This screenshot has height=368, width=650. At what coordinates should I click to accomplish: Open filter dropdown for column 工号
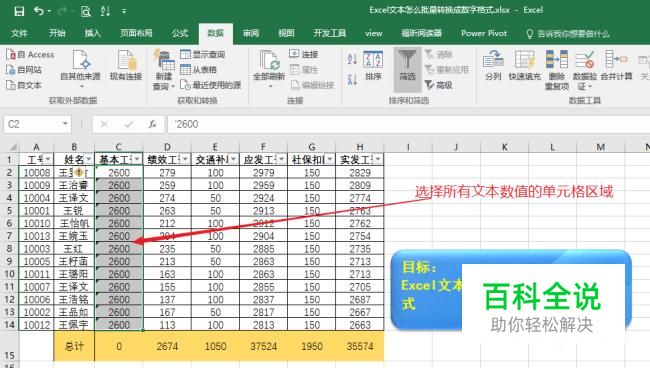(48, 159)
